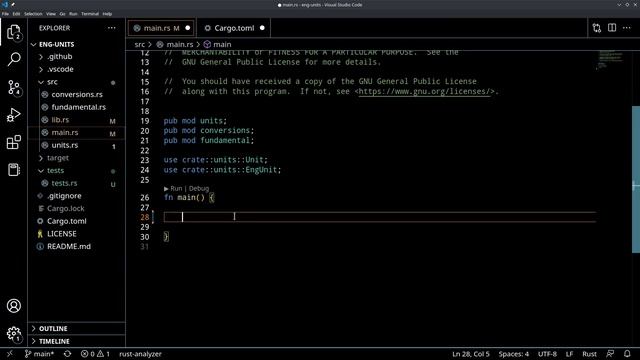Show errors and warnings count

[x=95, y=354]
